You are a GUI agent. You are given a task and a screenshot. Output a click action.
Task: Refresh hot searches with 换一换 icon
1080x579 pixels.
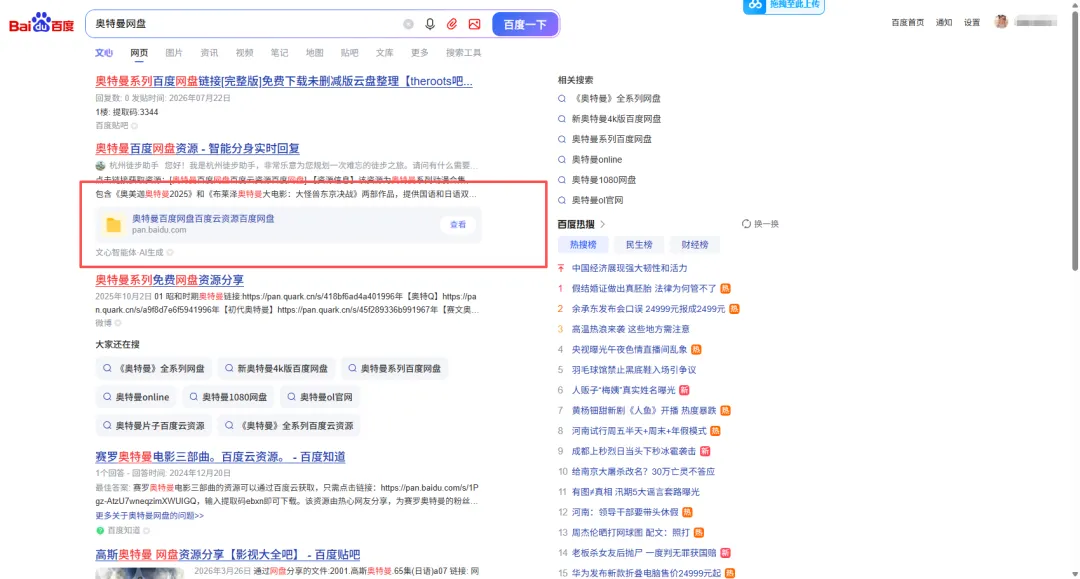coord(746,224)
